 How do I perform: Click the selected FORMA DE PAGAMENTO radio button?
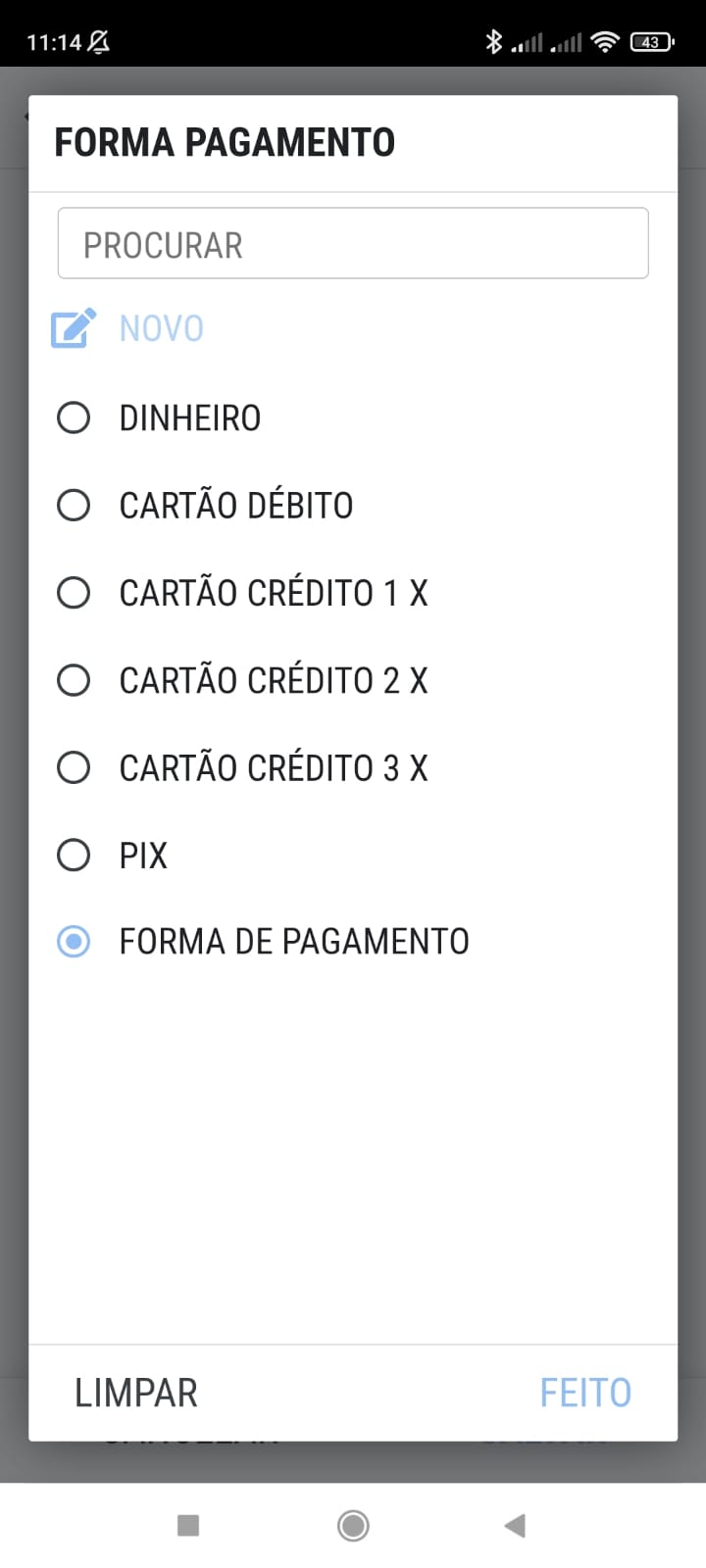coord(74,942)
